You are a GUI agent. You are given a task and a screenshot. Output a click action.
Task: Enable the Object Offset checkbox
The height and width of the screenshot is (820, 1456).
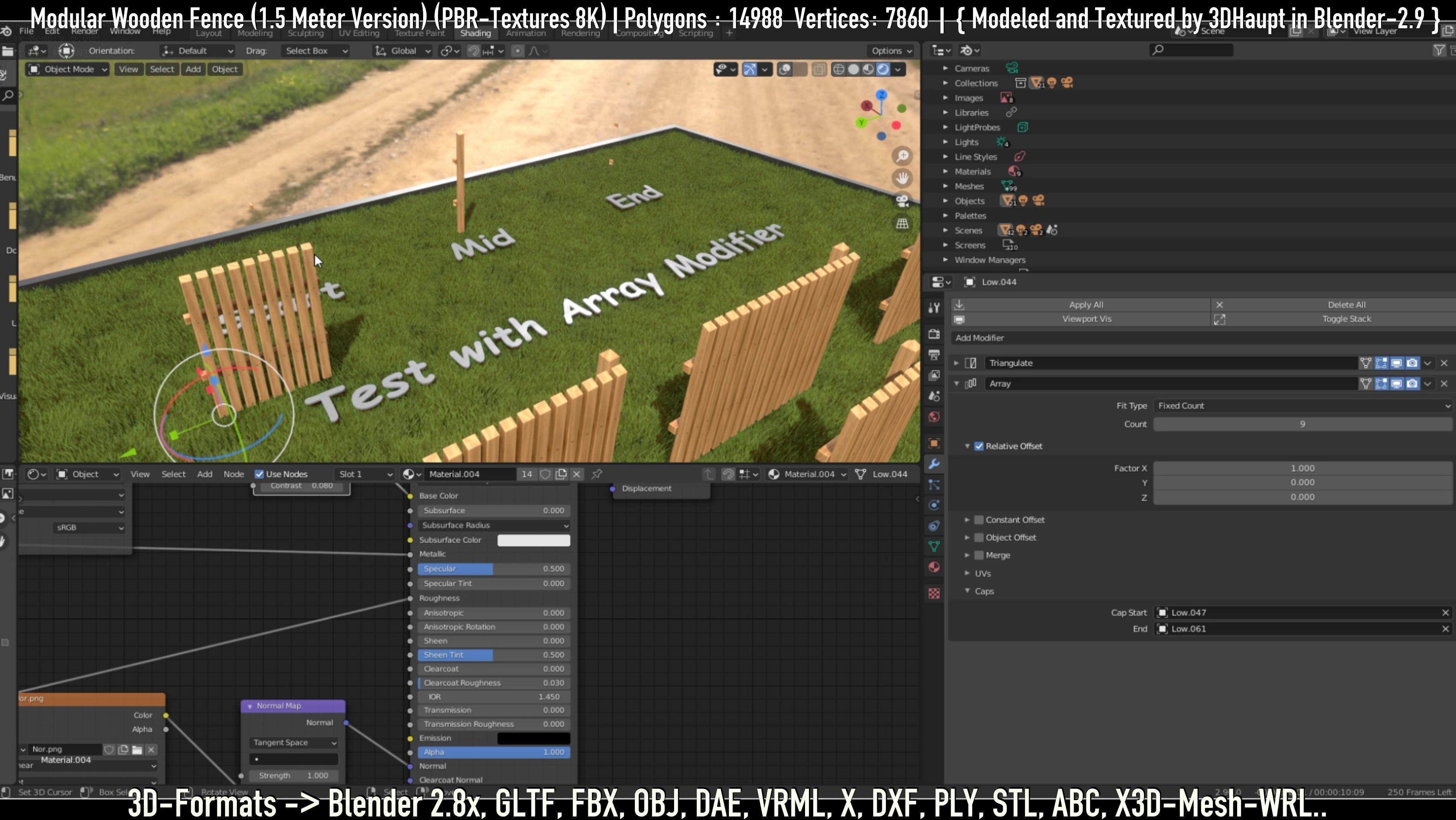pyautogui.click(x=979, y=537)
